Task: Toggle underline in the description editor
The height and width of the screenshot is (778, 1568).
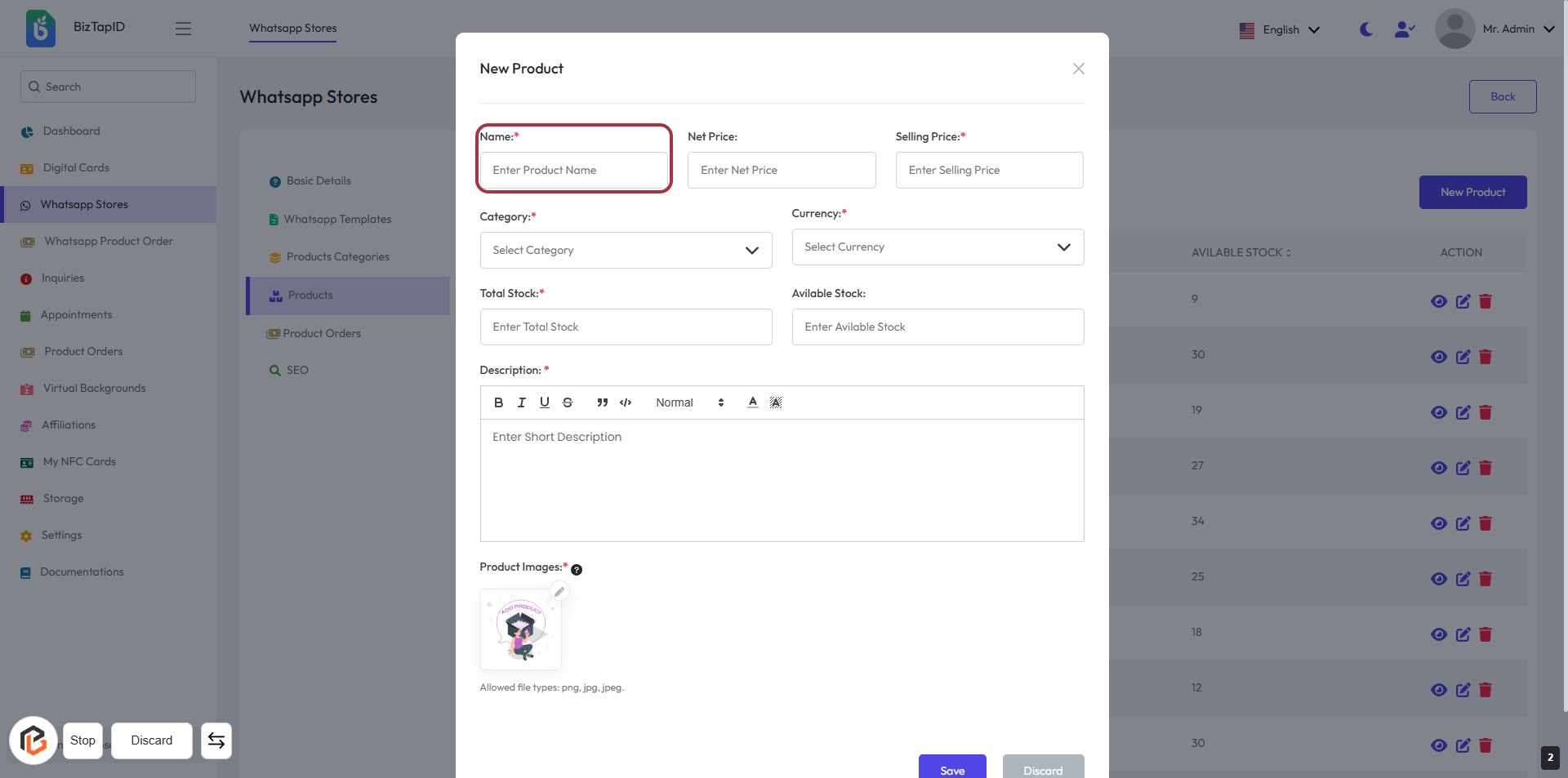Action: click(x=545, y=402)
